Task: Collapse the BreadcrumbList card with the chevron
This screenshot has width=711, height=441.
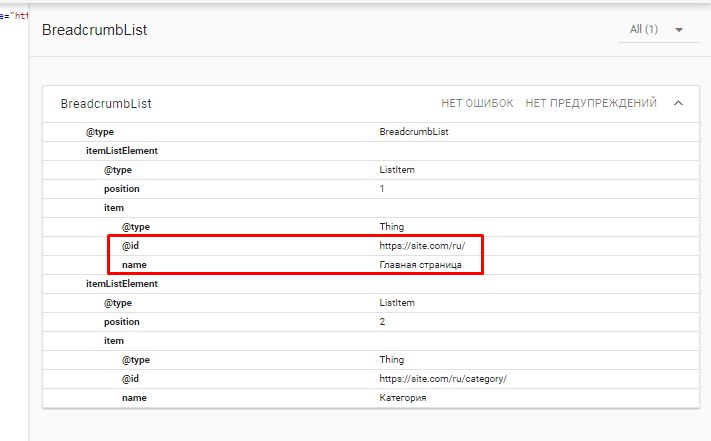Action: [x=678, y=103]
